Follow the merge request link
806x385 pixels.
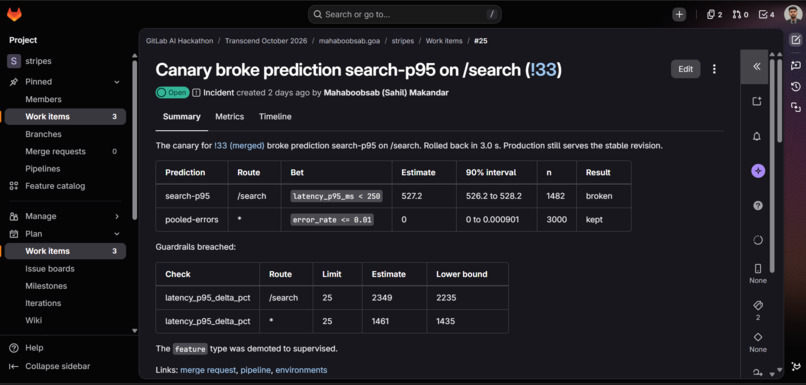coord(208,370)
